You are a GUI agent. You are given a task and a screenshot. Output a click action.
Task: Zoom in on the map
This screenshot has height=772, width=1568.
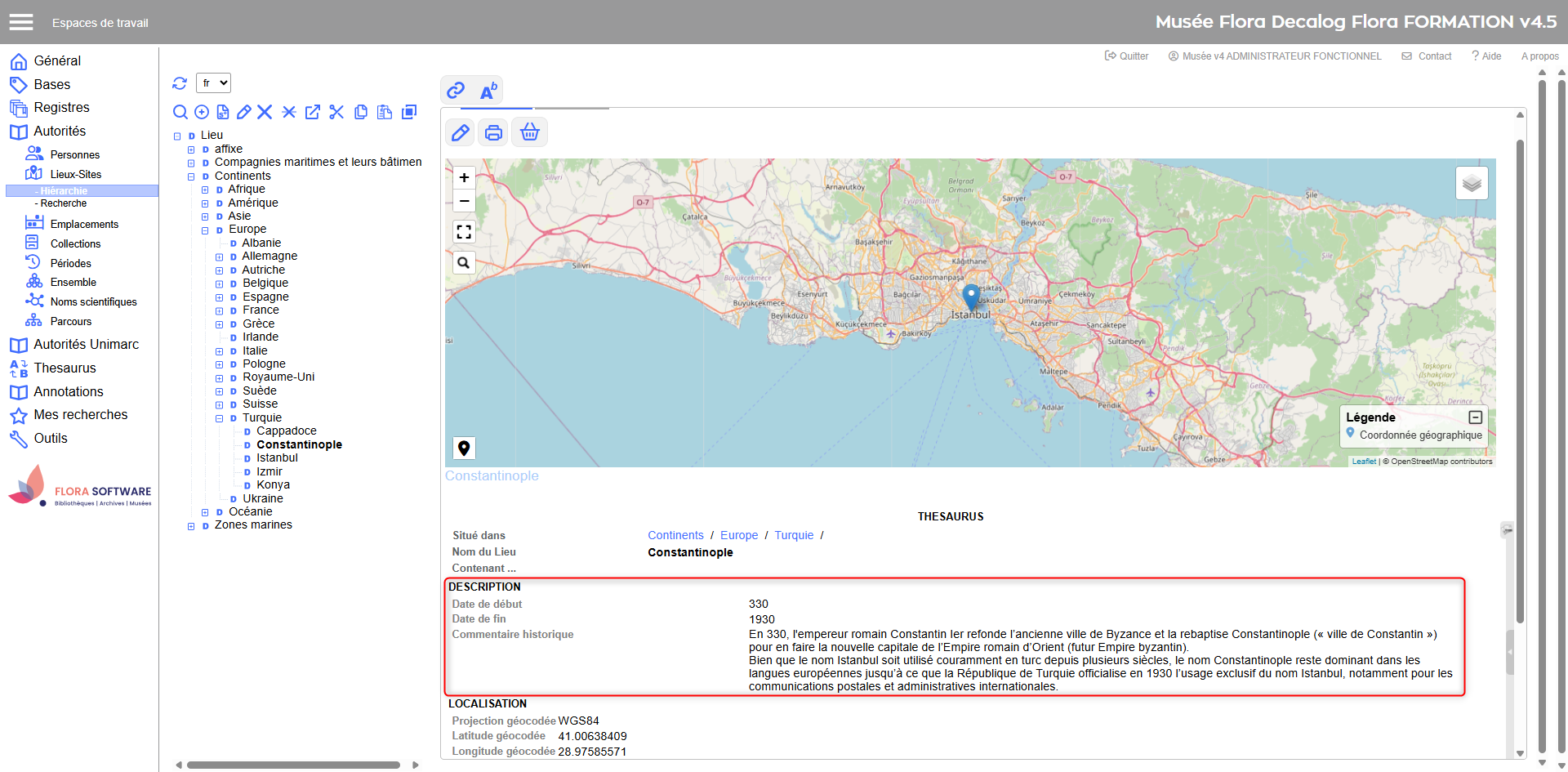[x=464, y=177]
